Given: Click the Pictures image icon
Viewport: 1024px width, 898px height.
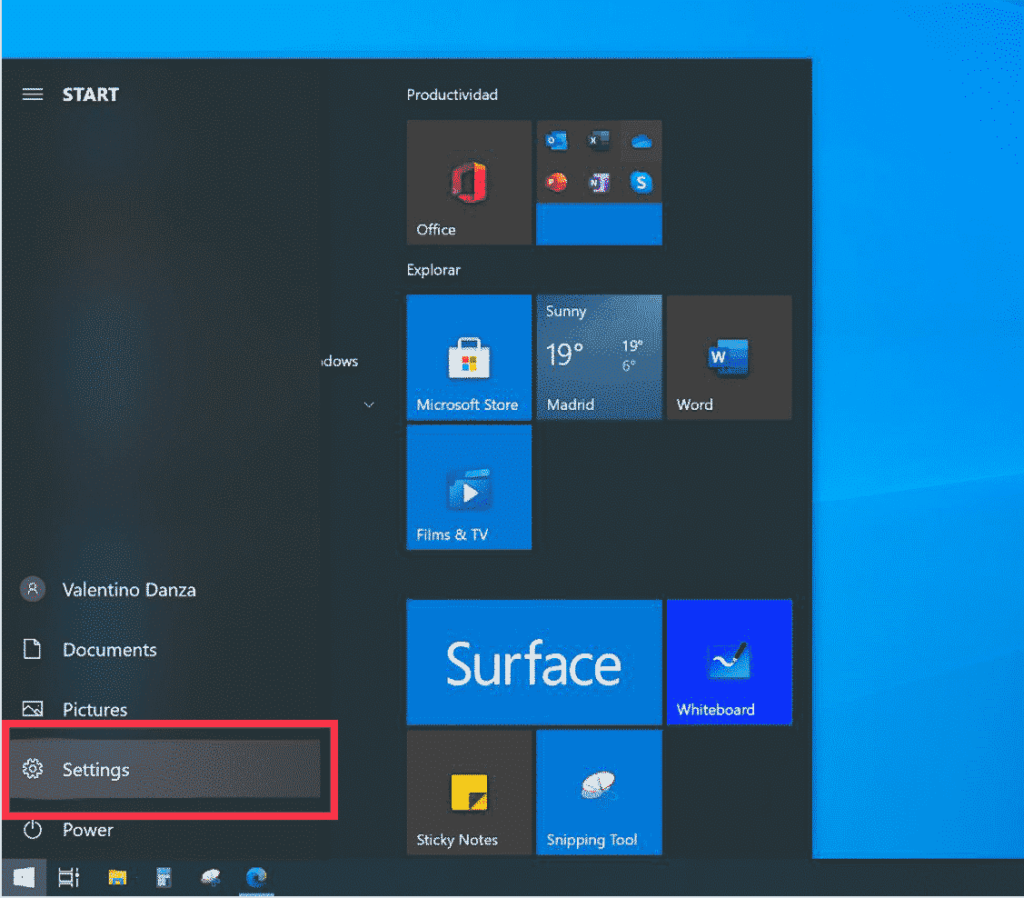Looking at the screenshot, I should tap(33, 709).
